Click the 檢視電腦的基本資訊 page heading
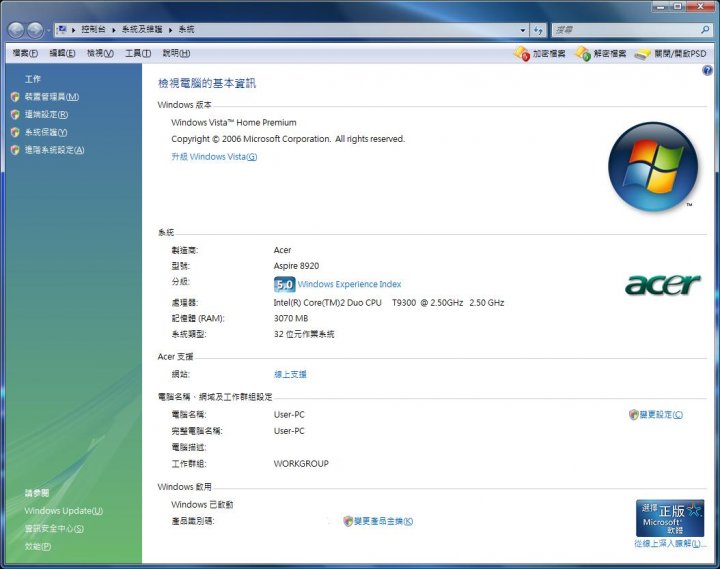This screenshot has height=569, width=720. 207,84
